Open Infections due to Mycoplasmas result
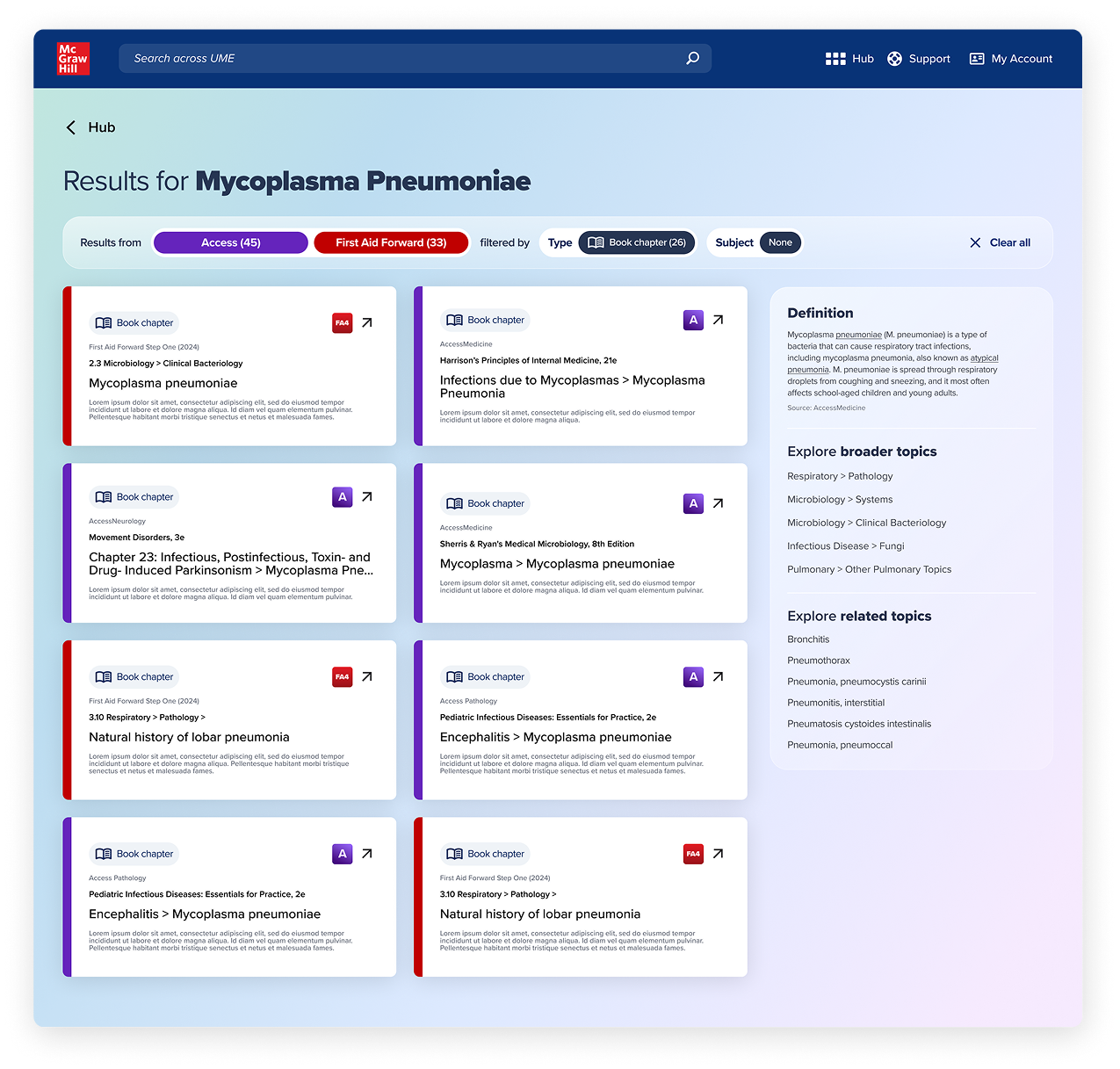1120x1069 pixels. (572, 386)
